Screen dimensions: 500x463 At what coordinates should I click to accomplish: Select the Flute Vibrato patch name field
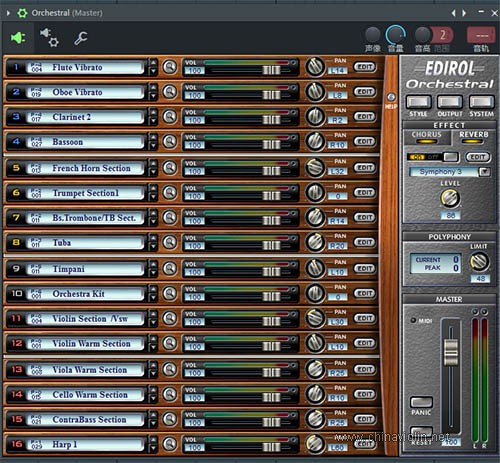tap(85, 67)
